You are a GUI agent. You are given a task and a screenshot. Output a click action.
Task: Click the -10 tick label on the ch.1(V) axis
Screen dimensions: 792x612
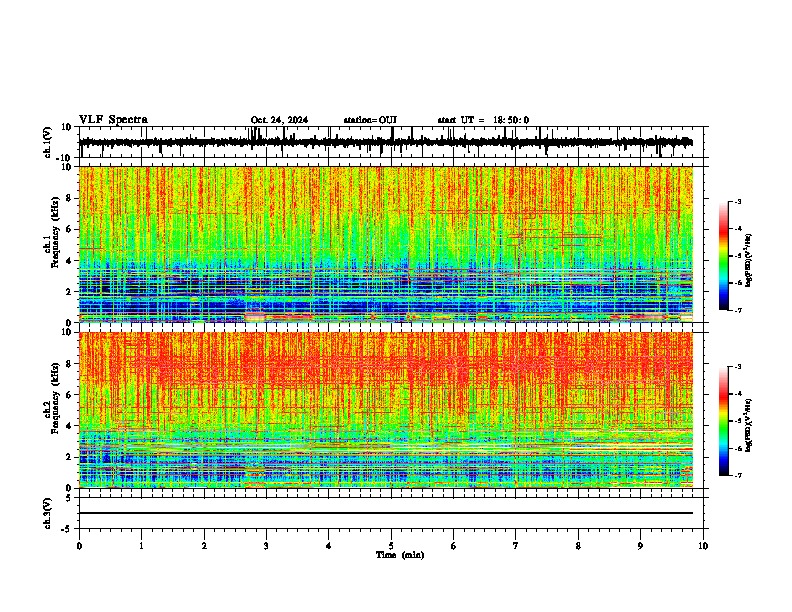[65, 158]
